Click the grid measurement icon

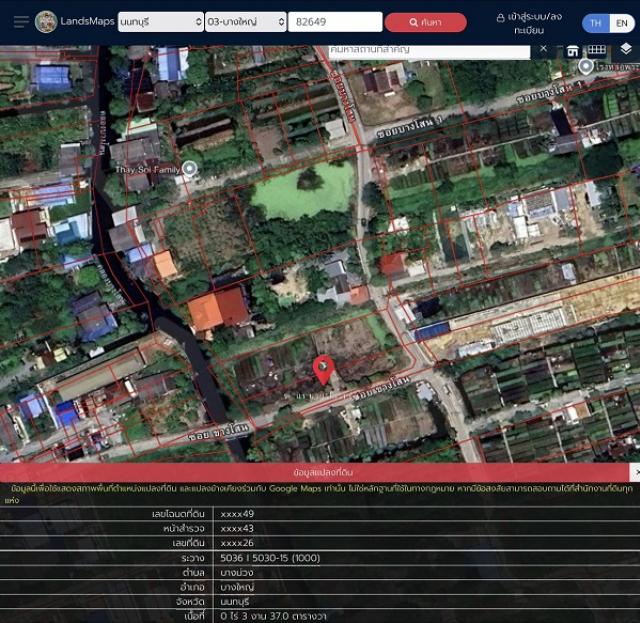[x=597, y=49]
